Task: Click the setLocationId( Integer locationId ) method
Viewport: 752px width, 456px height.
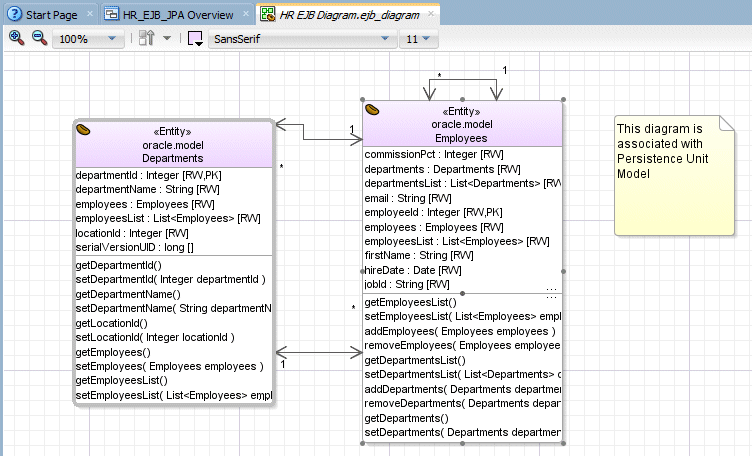Action: click(155, 338)
